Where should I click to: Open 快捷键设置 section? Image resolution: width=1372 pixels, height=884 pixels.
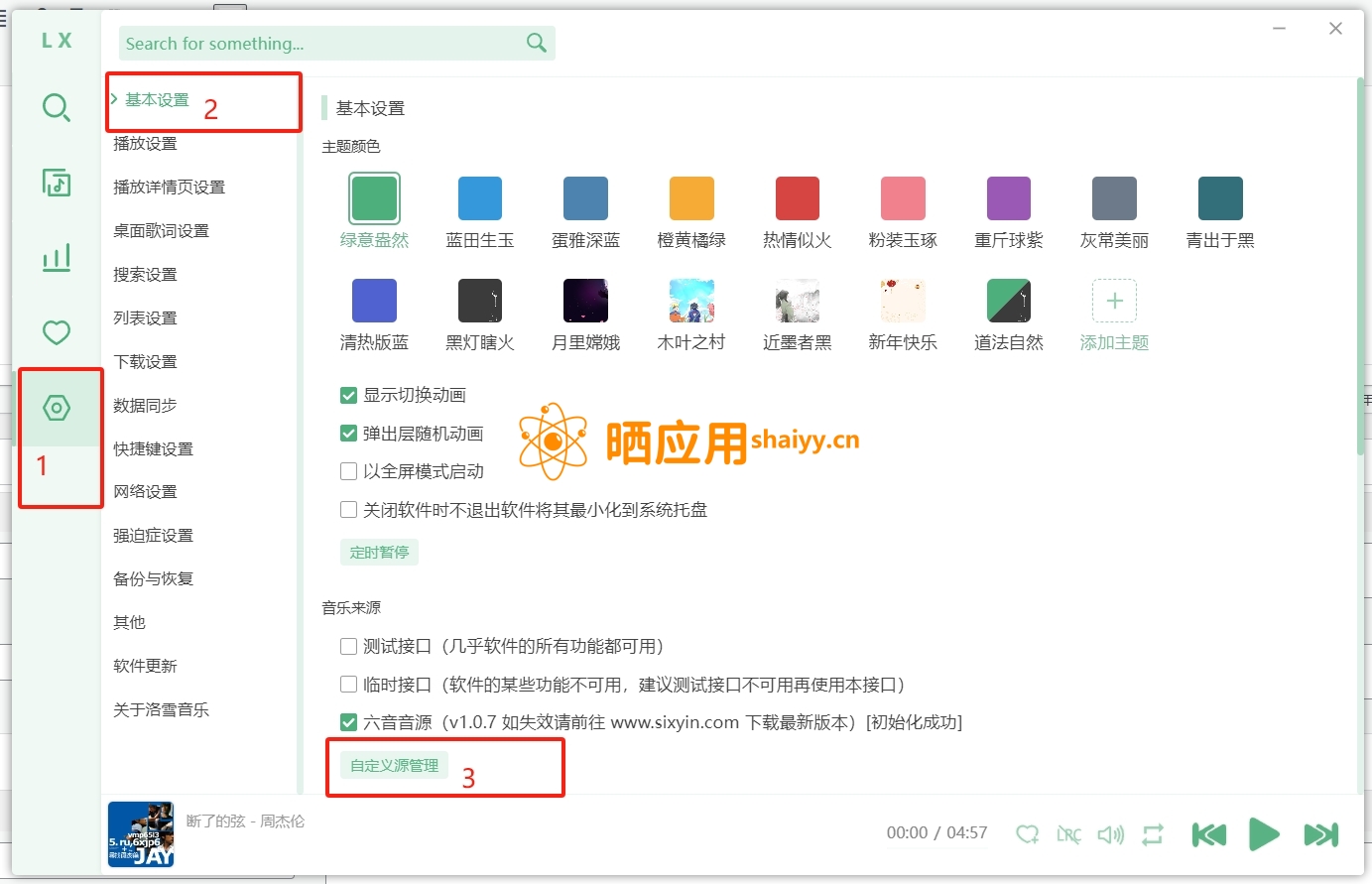pos(153,449)
